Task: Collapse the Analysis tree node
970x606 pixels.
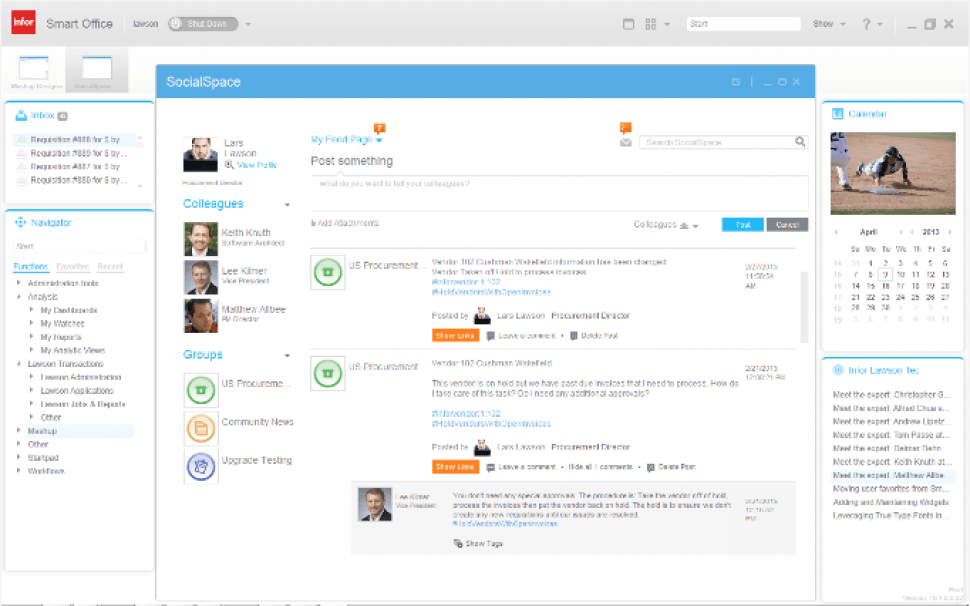Action: tap(19, 296)
